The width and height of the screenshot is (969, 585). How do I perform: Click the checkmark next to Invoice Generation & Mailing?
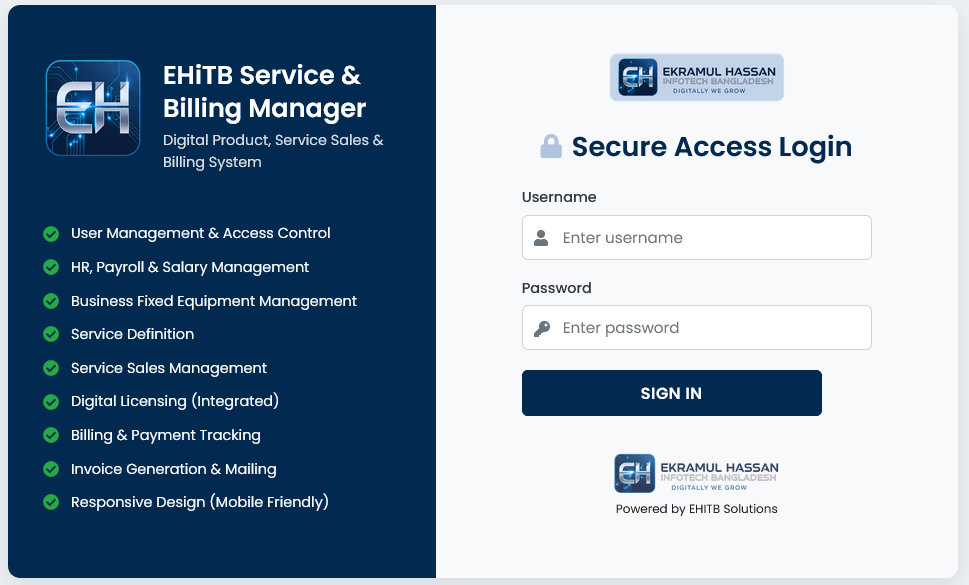coord(51,469)
